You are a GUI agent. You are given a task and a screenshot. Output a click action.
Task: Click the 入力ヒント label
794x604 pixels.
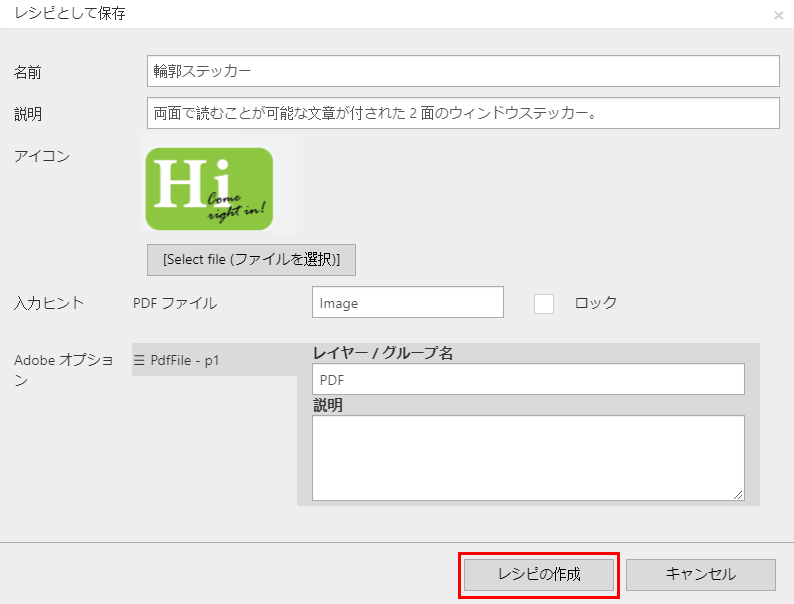point(49,303)
